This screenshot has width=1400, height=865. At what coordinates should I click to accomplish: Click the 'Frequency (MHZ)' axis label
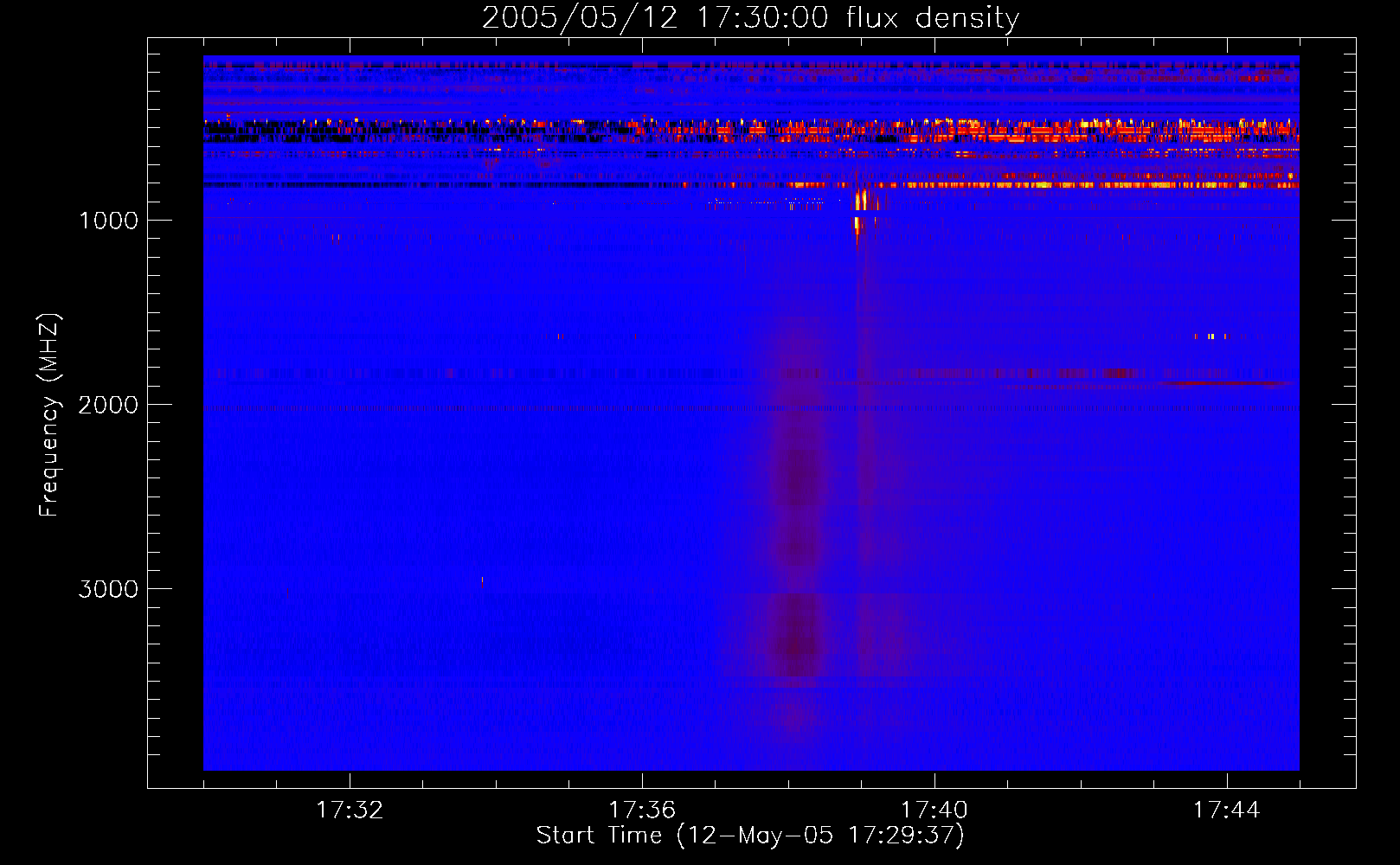click(49, 415)
